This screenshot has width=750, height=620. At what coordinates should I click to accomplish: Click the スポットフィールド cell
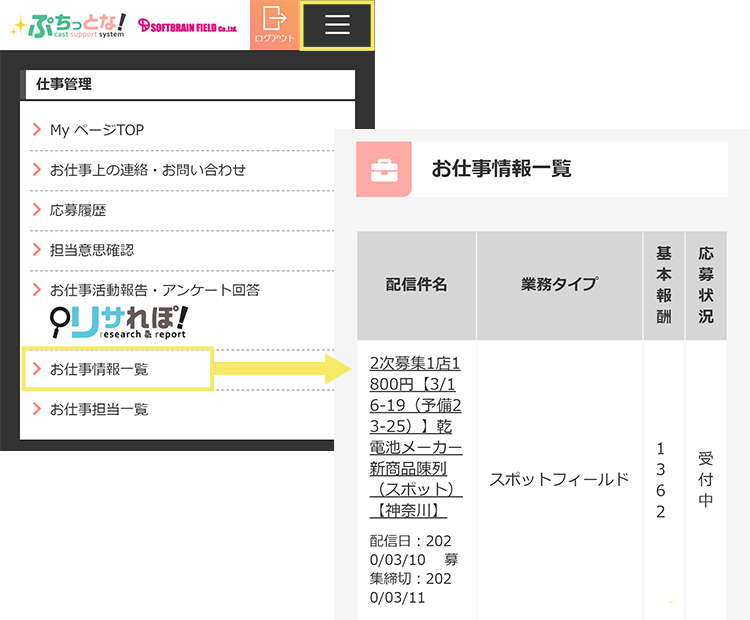[559, 479]
